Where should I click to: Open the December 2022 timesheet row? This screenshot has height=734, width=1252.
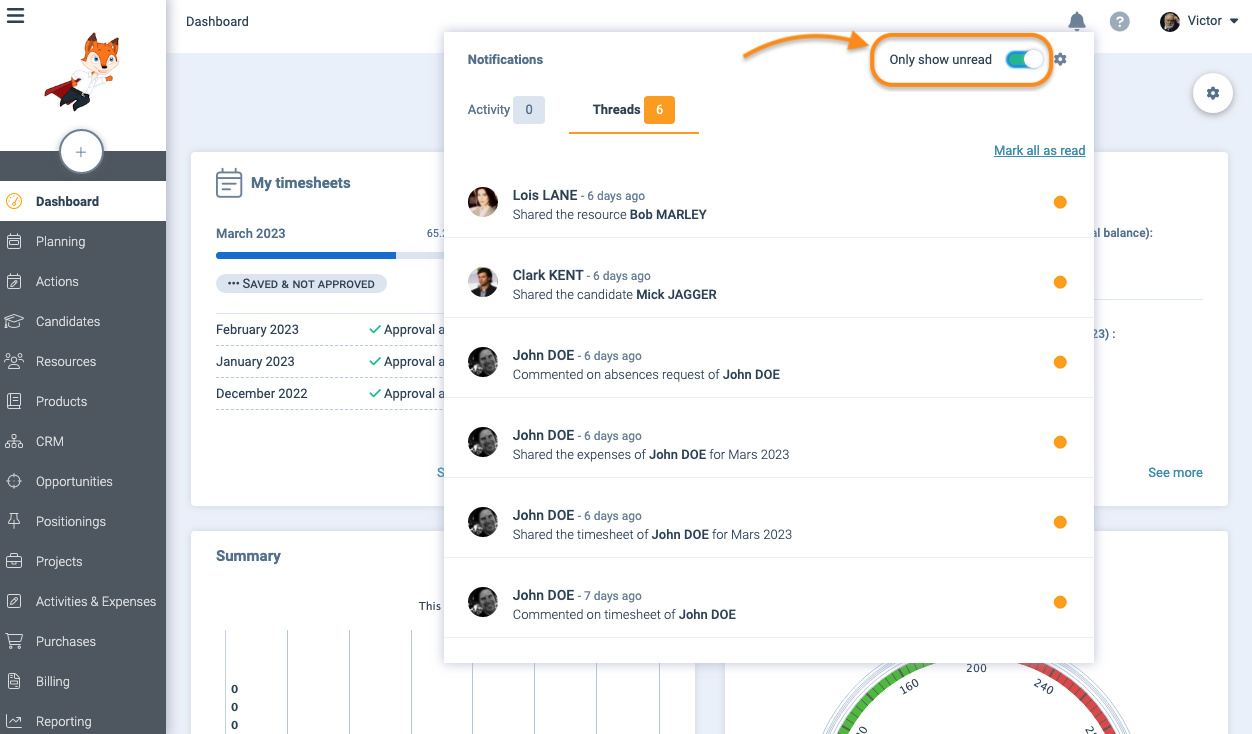330,393
